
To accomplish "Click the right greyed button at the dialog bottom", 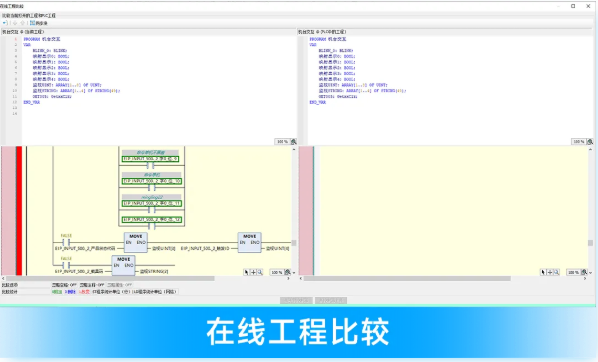I will [331, 301].
